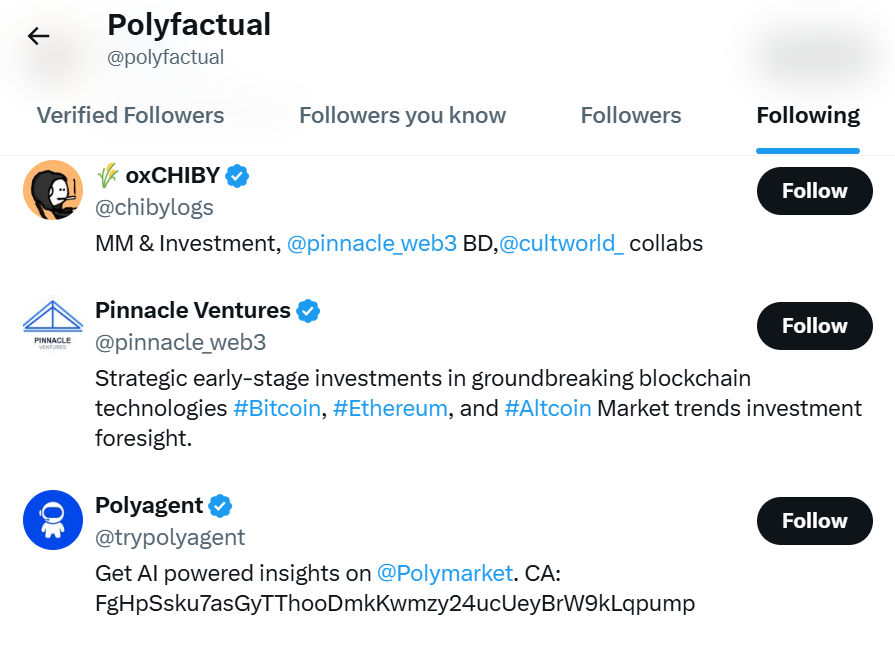
Task: Open oxCHIBY's profile avatar
Action: (x=53, y=190)
